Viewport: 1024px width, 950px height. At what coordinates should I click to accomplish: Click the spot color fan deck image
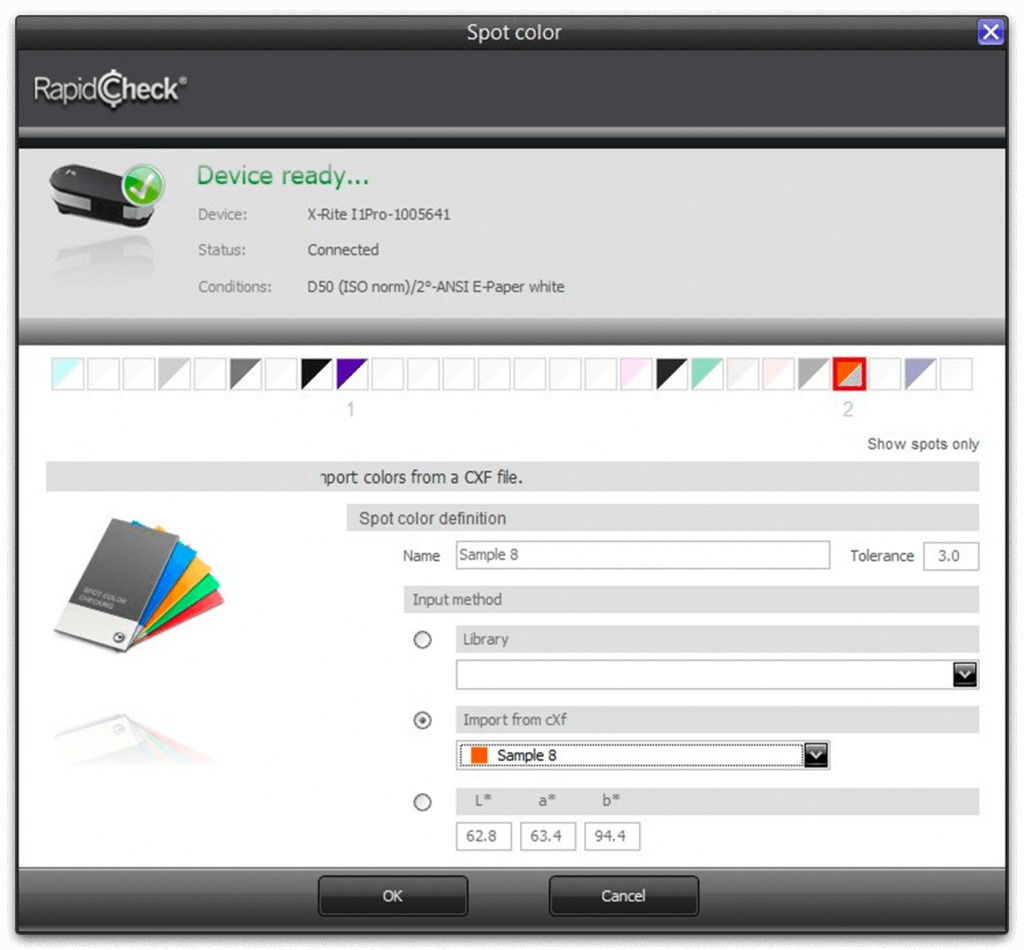pos(138,585)
